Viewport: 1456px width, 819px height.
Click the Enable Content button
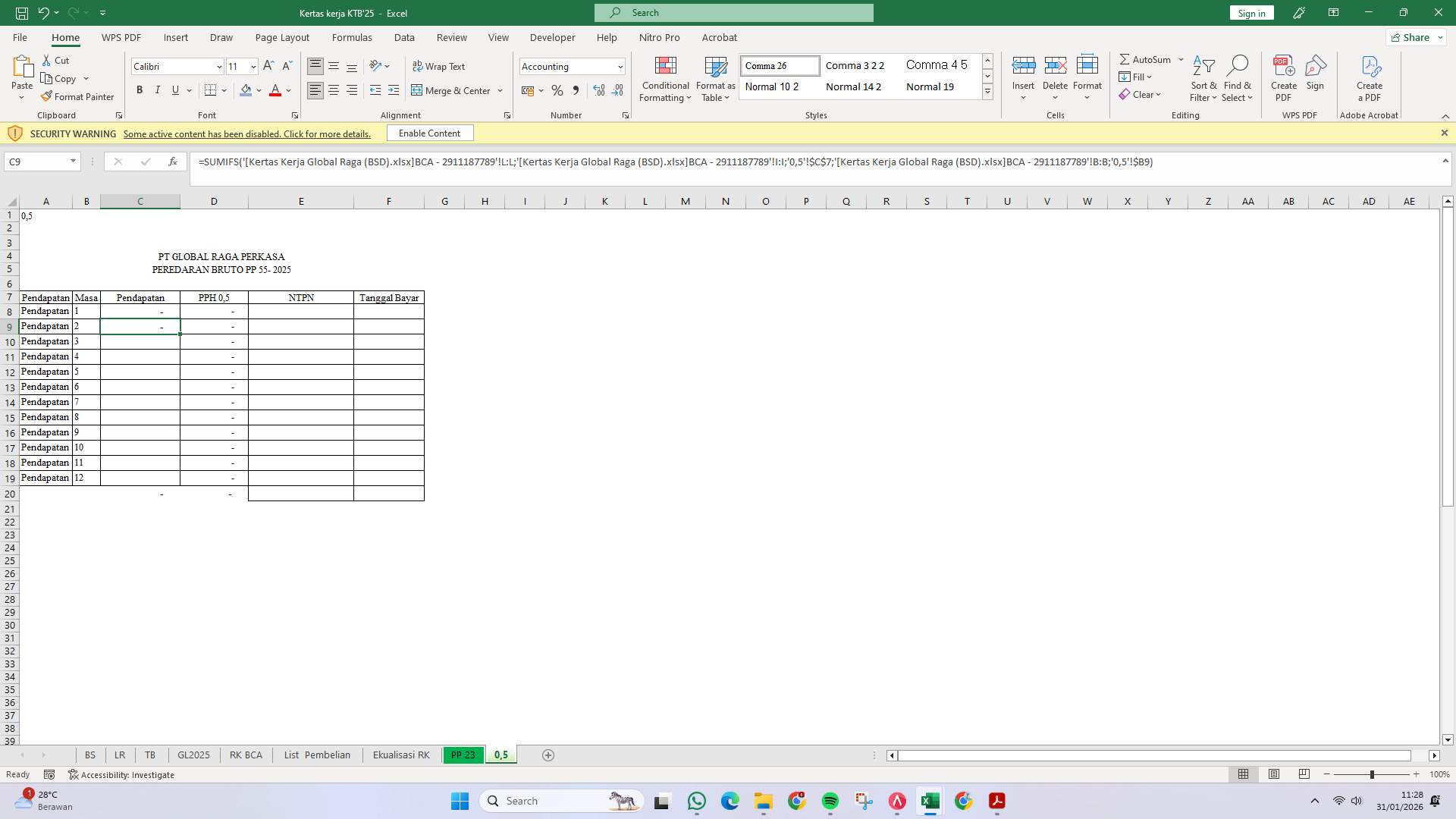(429, 133)
